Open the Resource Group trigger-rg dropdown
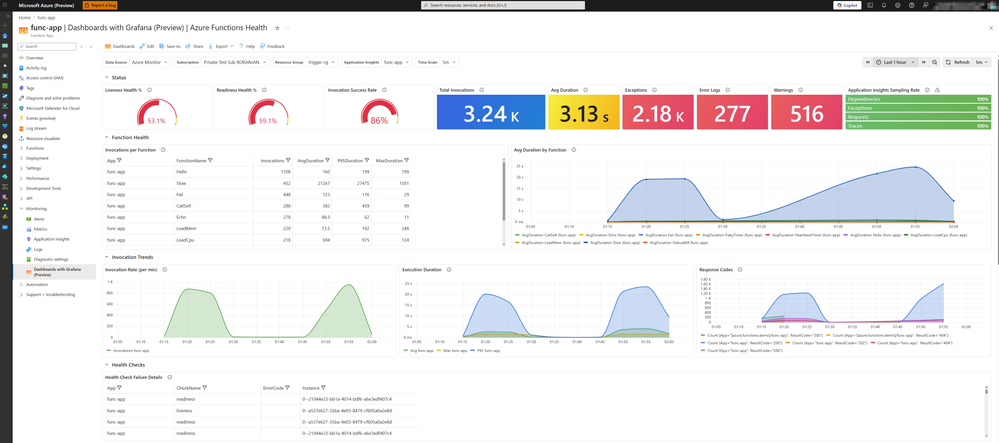999x443 pixels. pyautogui.click(x=323, y=62)
